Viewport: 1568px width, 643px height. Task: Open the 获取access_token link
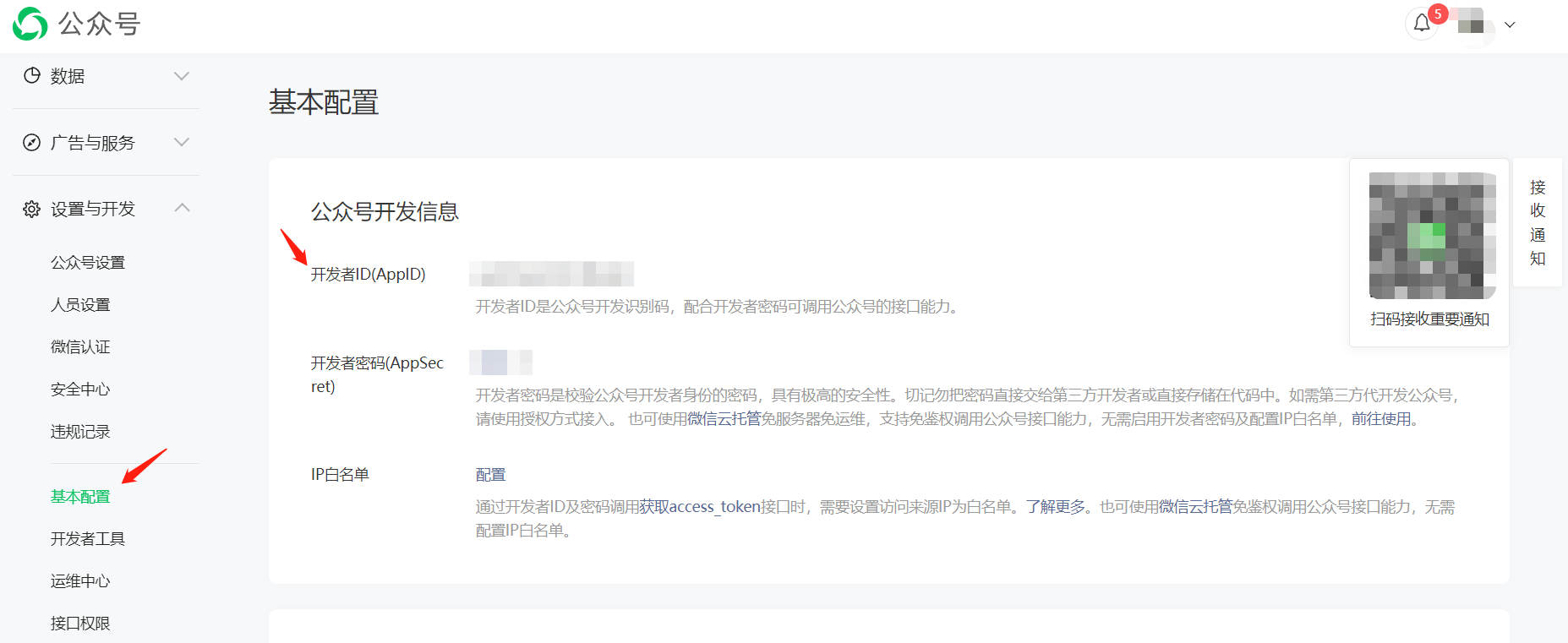click(x=700, y=507)
